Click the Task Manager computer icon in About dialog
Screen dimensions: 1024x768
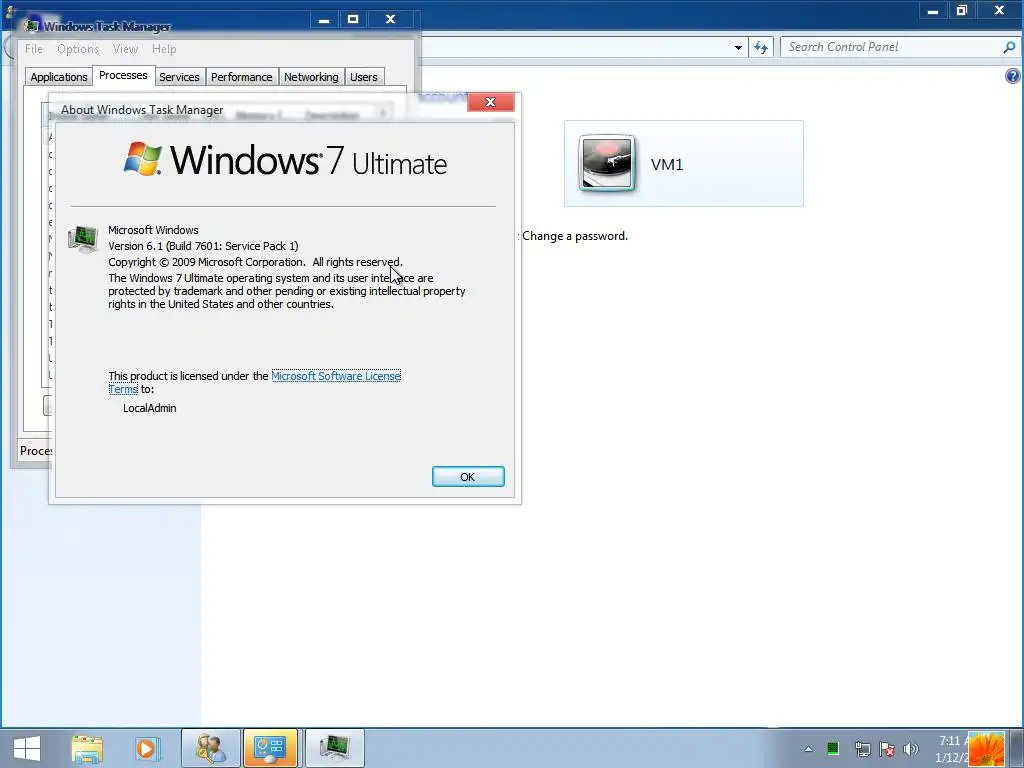click(x=83, y=239)
